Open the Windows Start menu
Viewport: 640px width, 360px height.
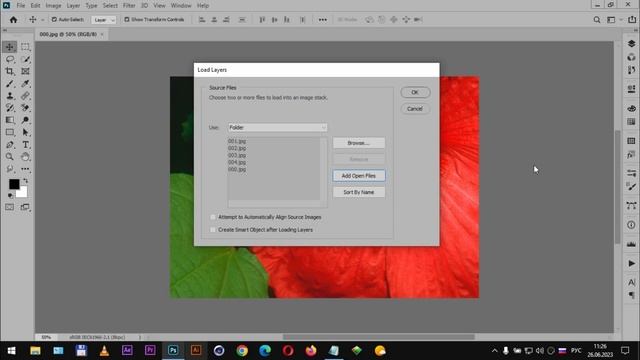11,351
